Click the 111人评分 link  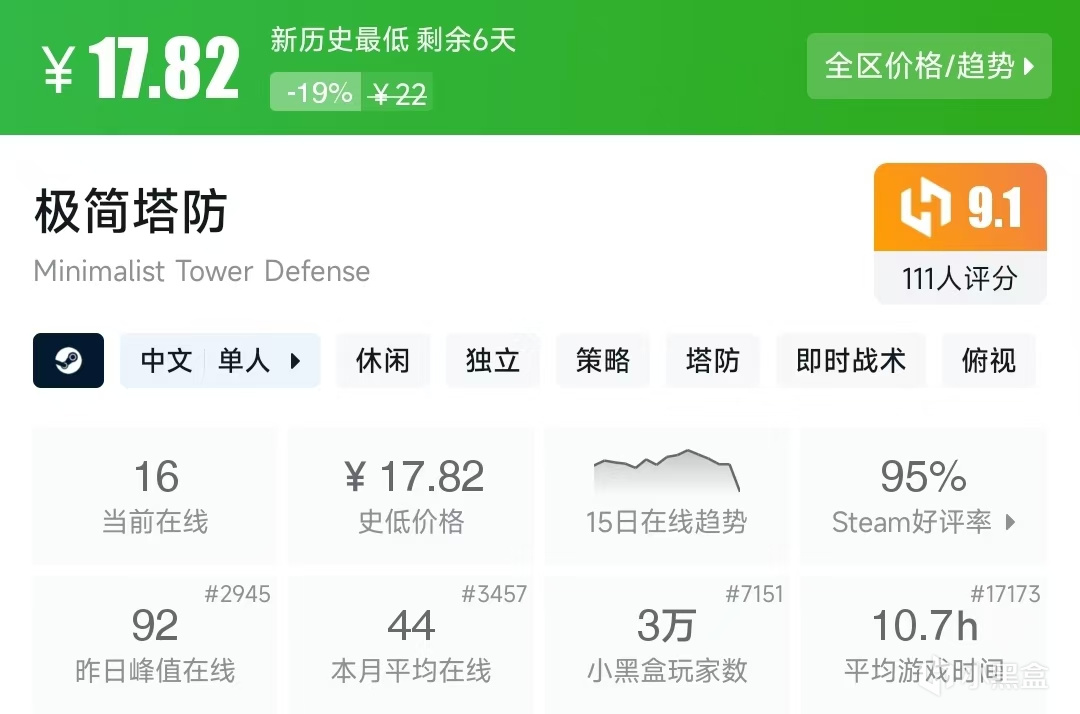point(959,279)
